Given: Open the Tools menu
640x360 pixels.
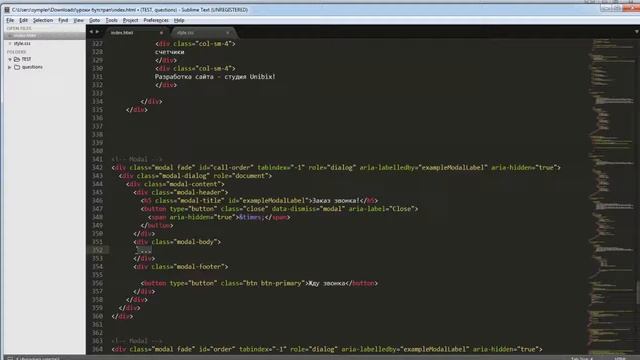Looking at the screenshot, I should [x=111, y=20].
